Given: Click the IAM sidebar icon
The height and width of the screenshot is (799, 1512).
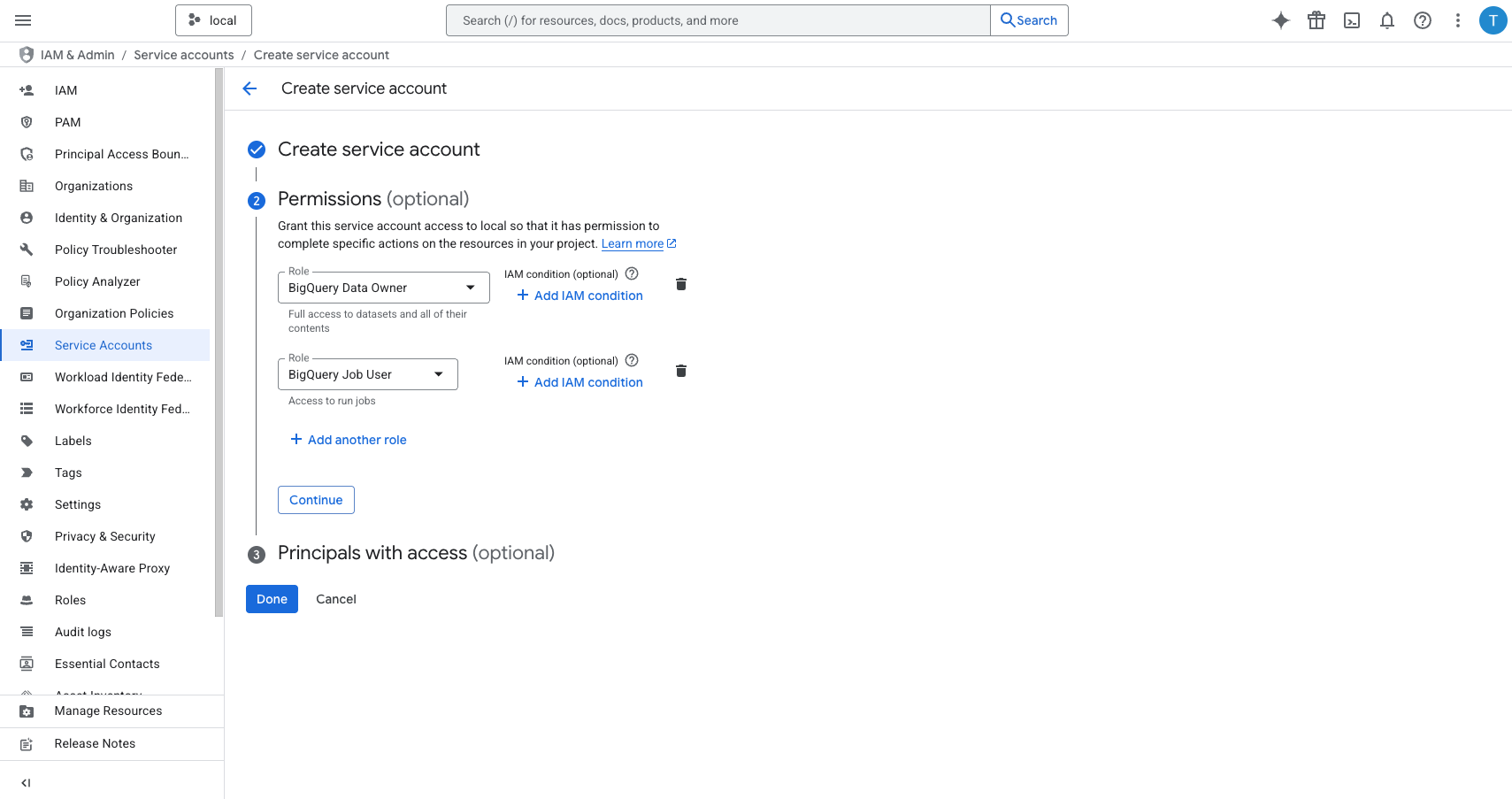Looking at the screenshot, I should point(27,90).
